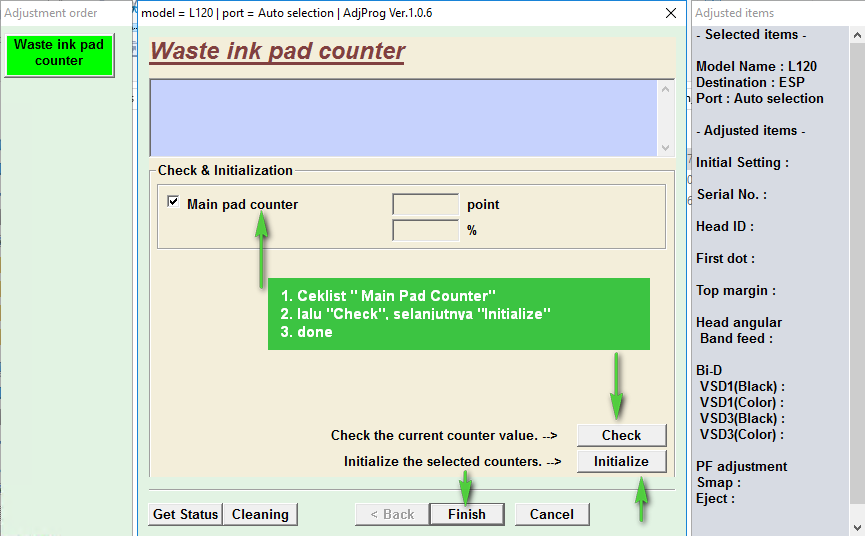
Task: Click Adjusted items panel scroll up arrow
Action: click(x=857, y=35)
